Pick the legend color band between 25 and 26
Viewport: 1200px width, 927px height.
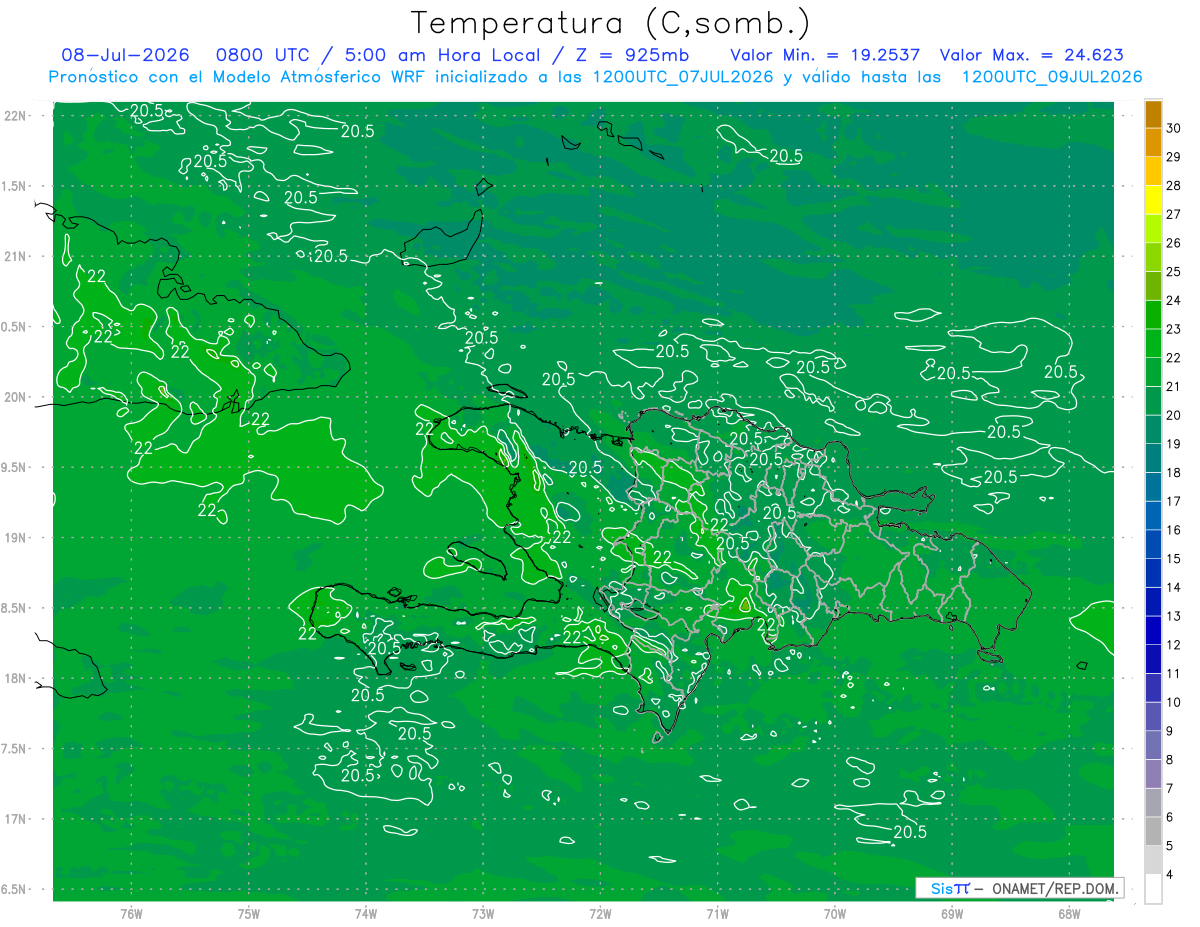coord(1153,258)
